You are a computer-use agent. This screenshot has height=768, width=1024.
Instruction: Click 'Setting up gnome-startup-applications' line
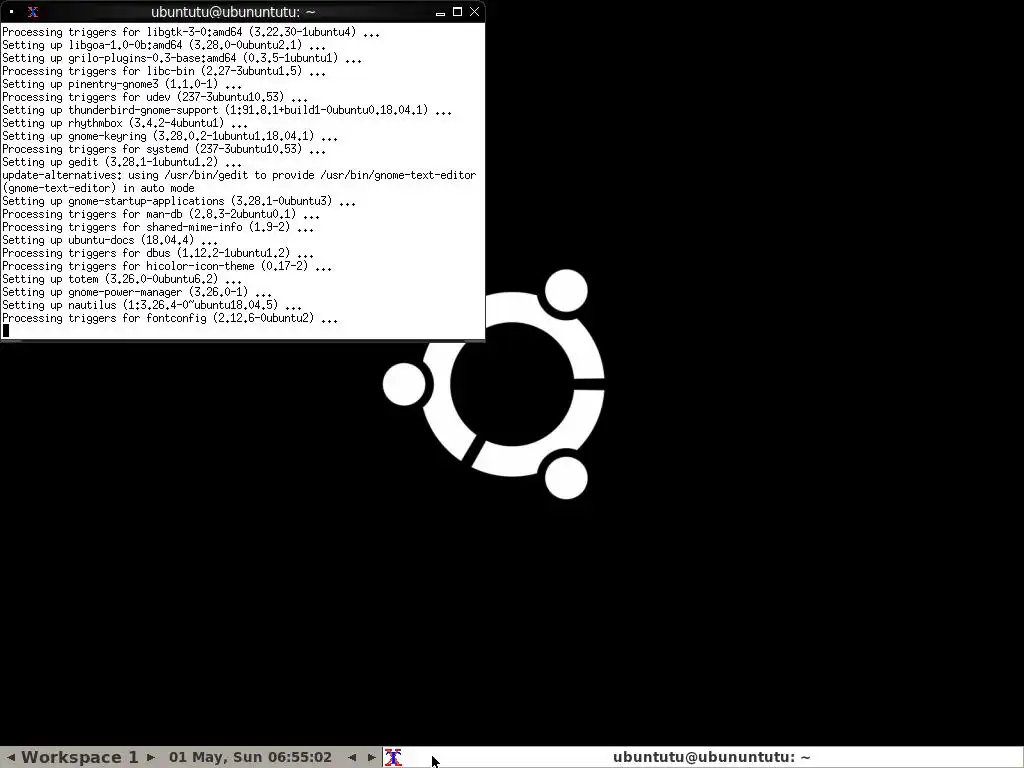click(x=179, y=200)
